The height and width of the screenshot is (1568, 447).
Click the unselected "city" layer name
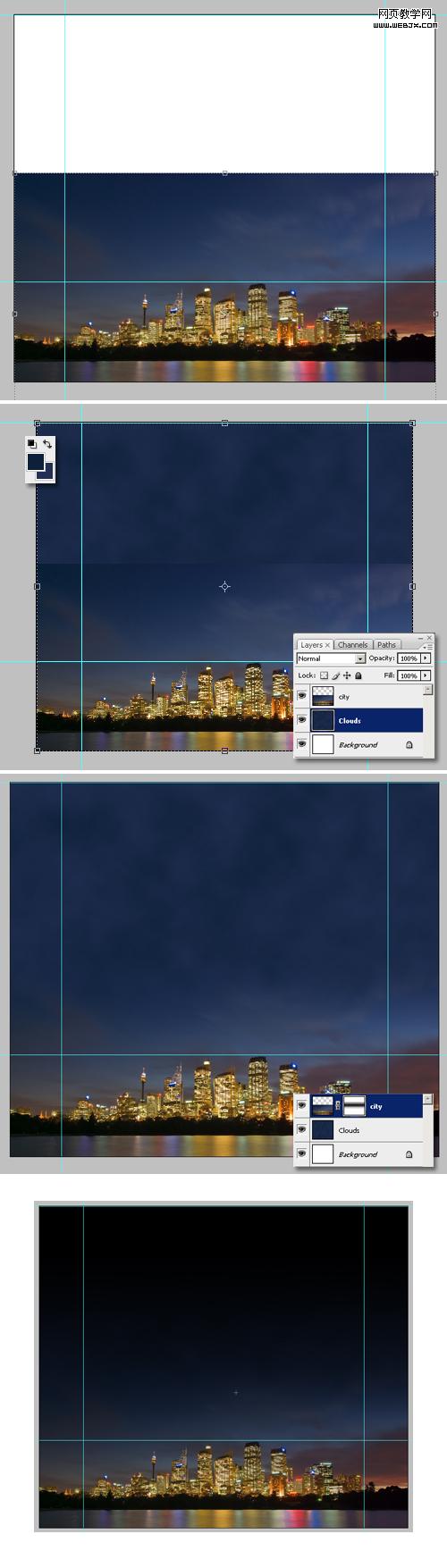coord(344,697)
